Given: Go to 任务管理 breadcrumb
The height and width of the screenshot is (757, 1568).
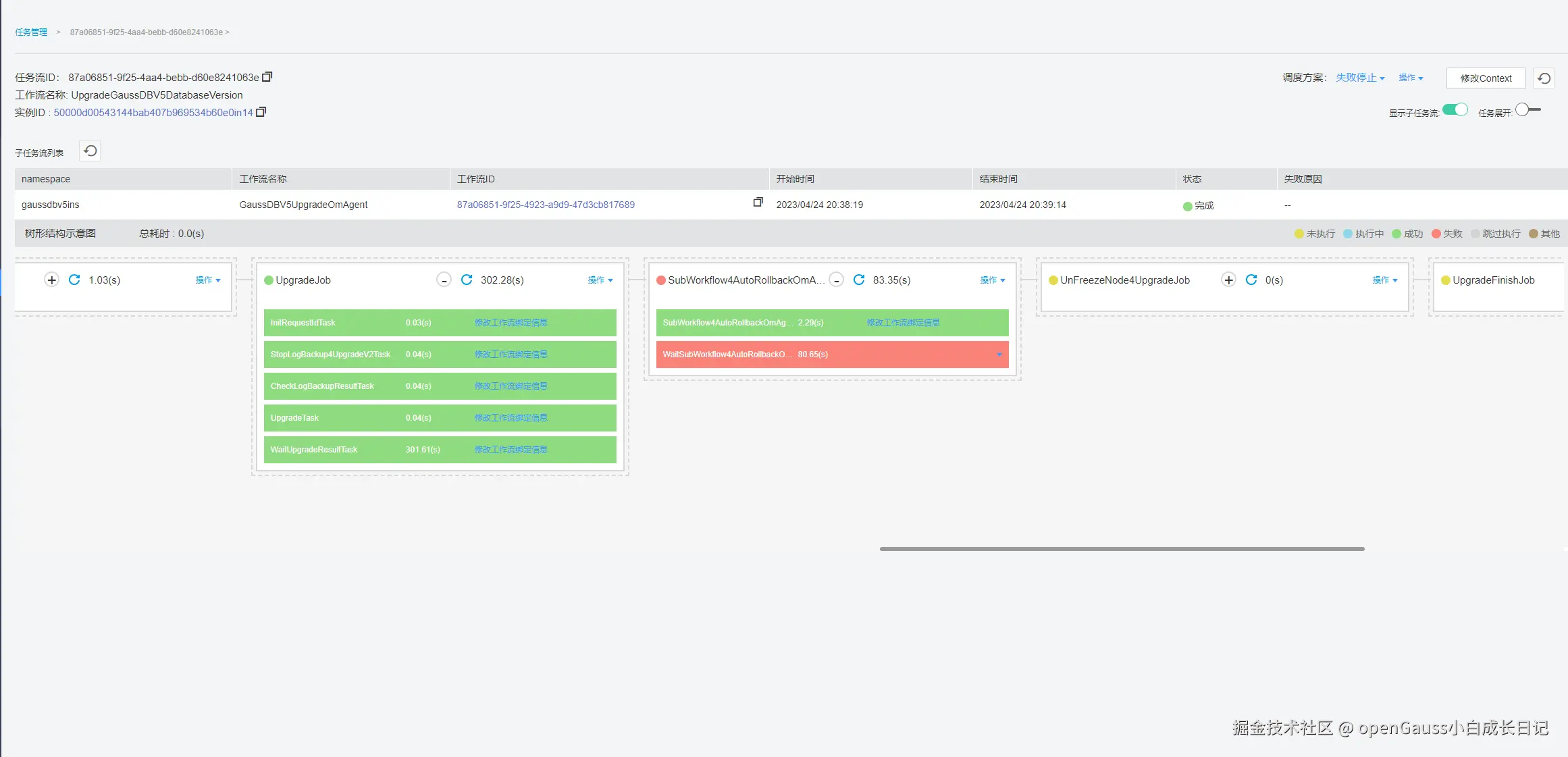Looking at the screenshot, I should pos(31,32).
